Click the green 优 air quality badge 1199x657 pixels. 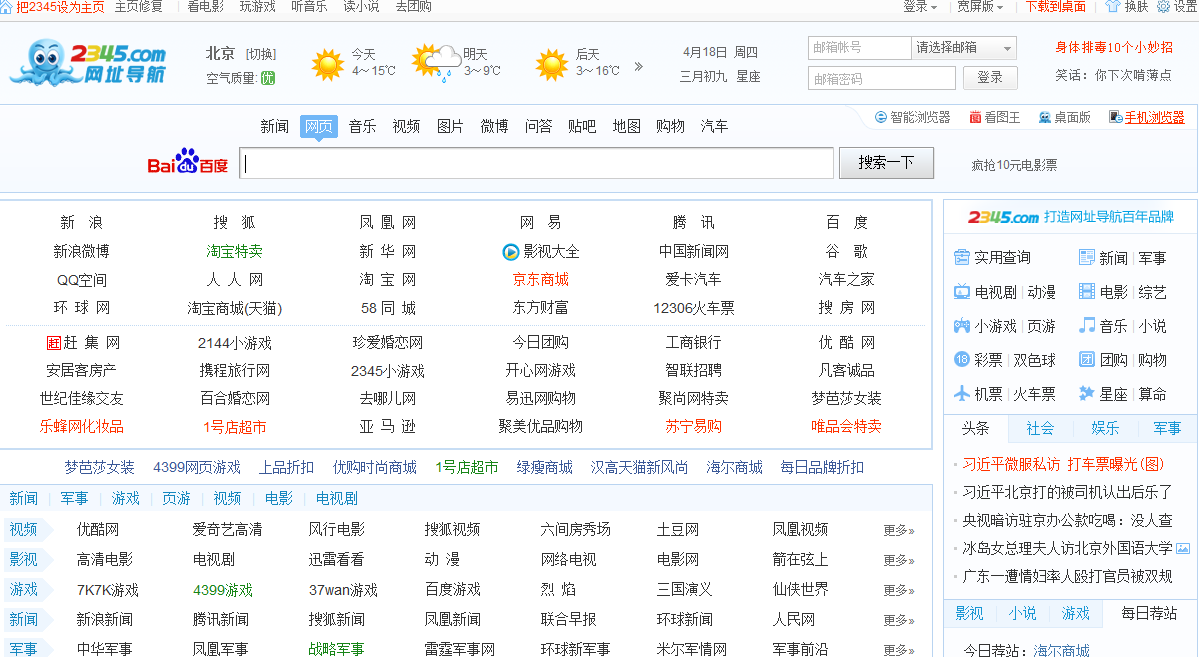[x=268, y=78]
